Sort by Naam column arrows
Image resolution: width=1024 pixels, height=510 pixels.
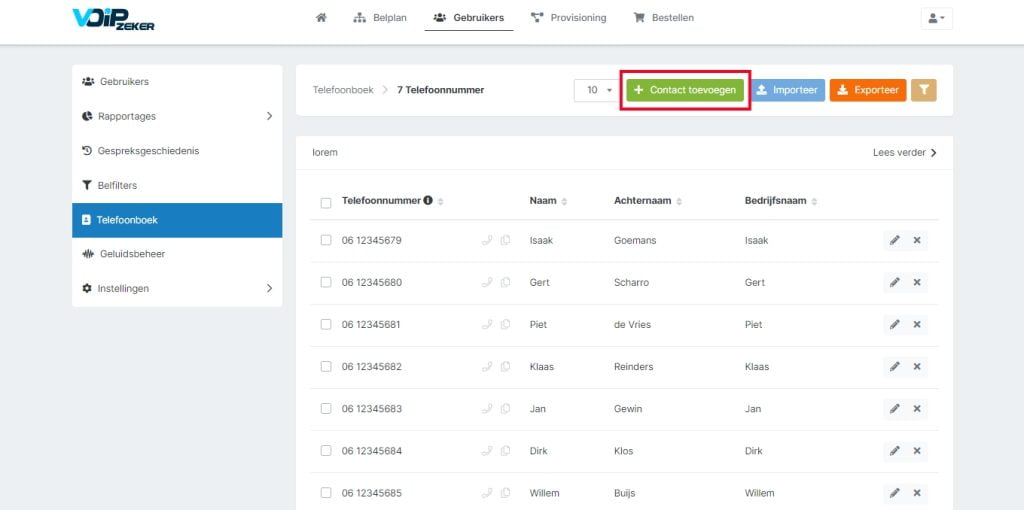[564, 202]
